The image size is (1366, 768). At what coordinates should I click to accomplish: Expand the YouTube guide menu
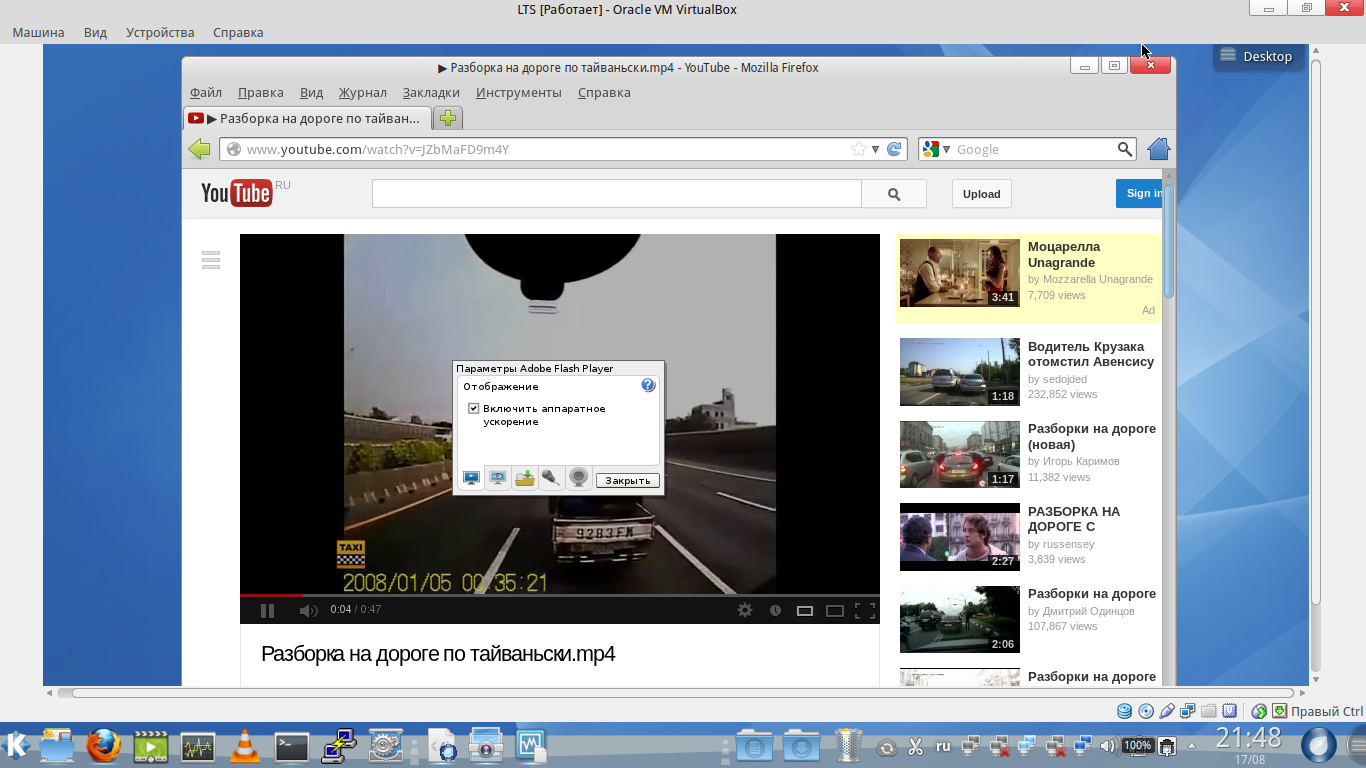(x=211, y=260)
